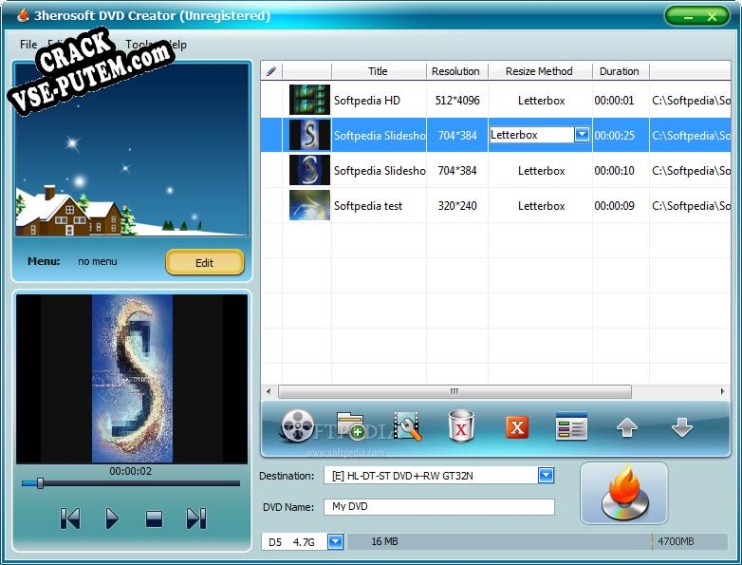The image size is (742, 565).
Task: Click the Add video file film reel icon
Action: (297, 426)
